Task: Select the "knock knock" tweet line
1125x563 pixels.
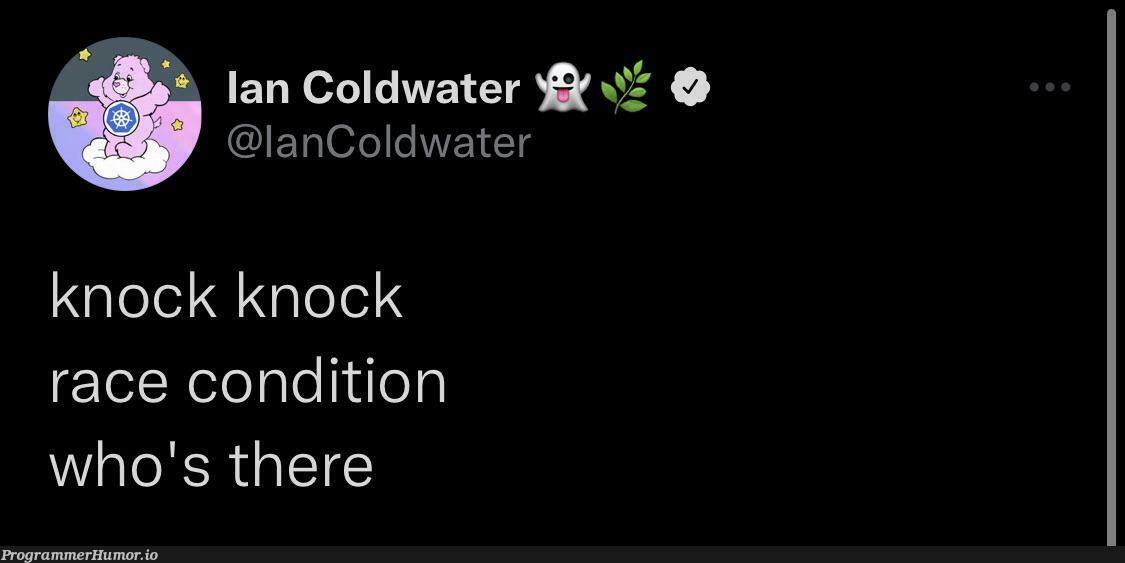Action: pyautogui.click(x=226, y=295)
